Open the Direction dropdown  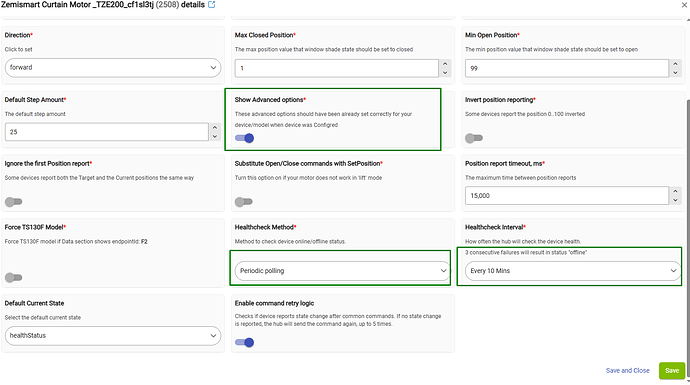pos(113,68)
